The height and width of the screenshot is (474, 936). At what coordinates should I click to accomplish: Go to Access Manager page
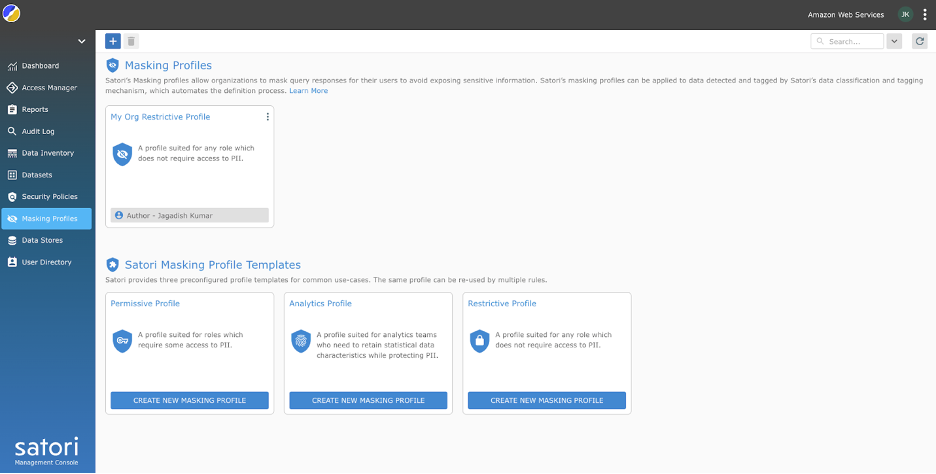[x=47, y=88]
